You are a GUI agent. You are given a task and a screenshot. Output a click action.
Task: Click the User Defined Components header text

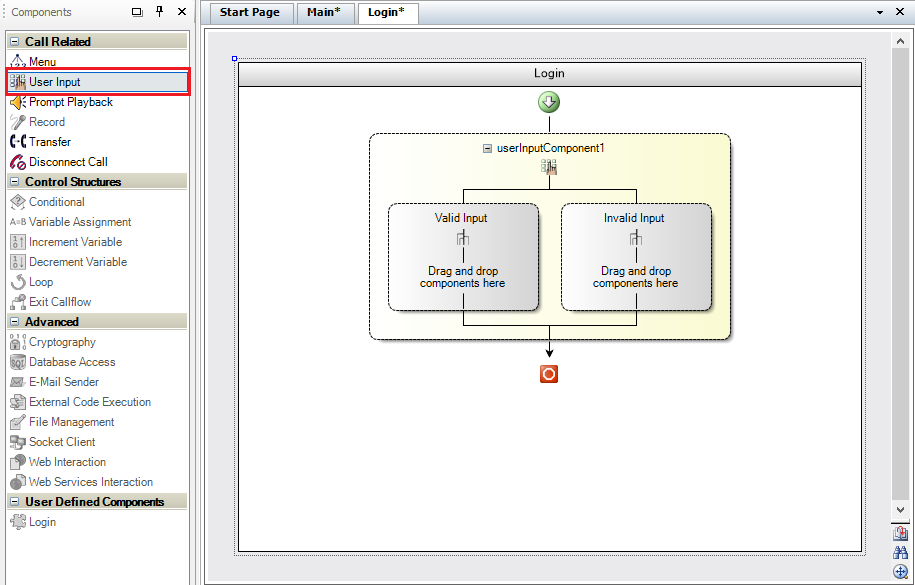click(95, 502)
